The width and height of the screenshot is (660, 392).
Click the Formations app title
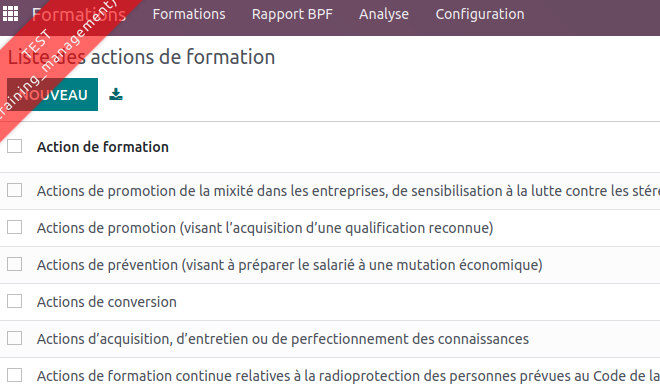pos(79,15)
